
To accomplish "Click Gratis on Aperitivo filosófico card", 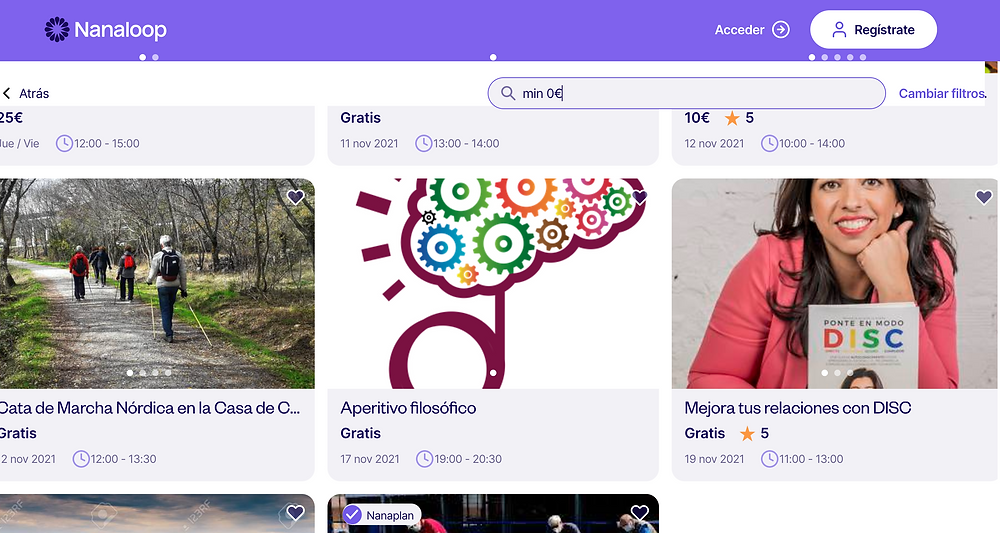I will coord(360,434).
